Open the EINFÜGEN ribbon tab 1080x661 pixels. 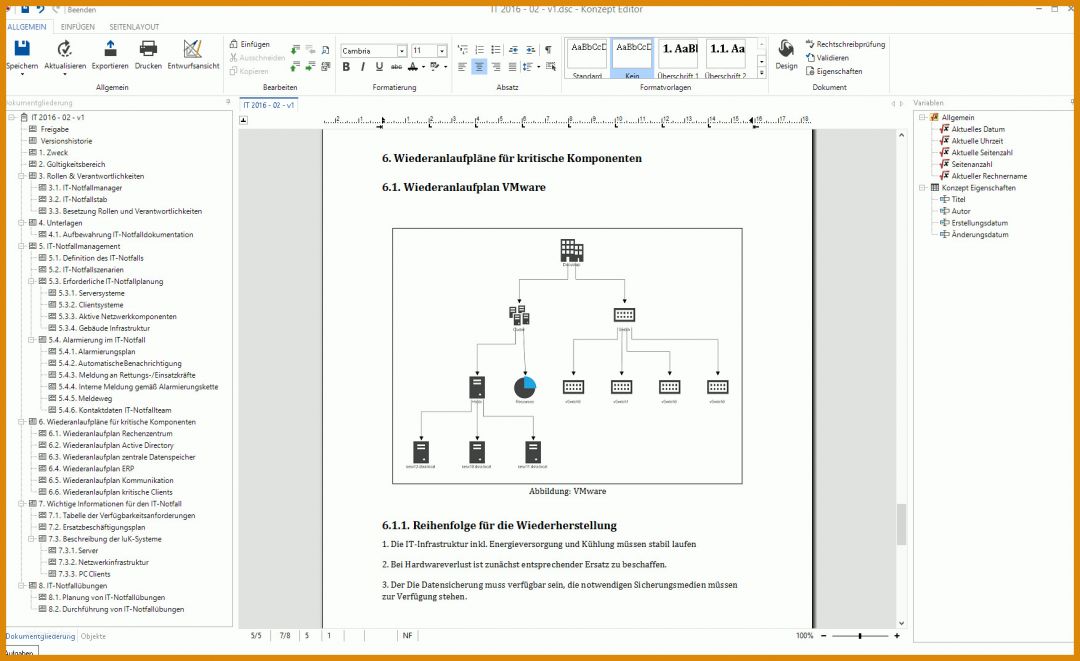click(x=78, y=27)
